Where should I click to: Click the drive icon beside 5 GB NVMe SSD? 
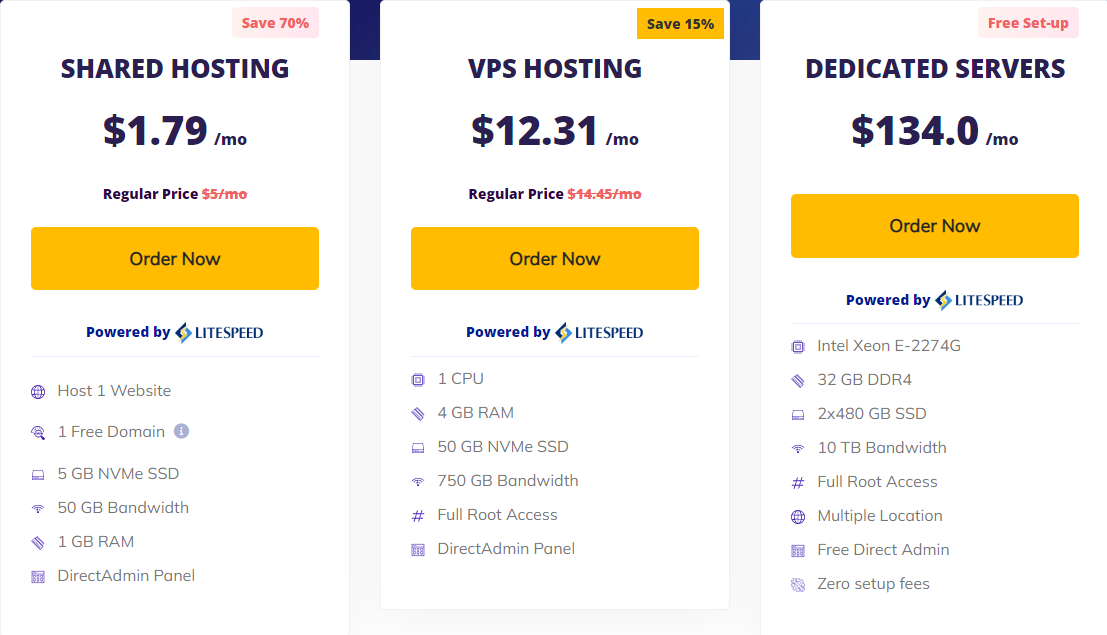coord(38,475)
